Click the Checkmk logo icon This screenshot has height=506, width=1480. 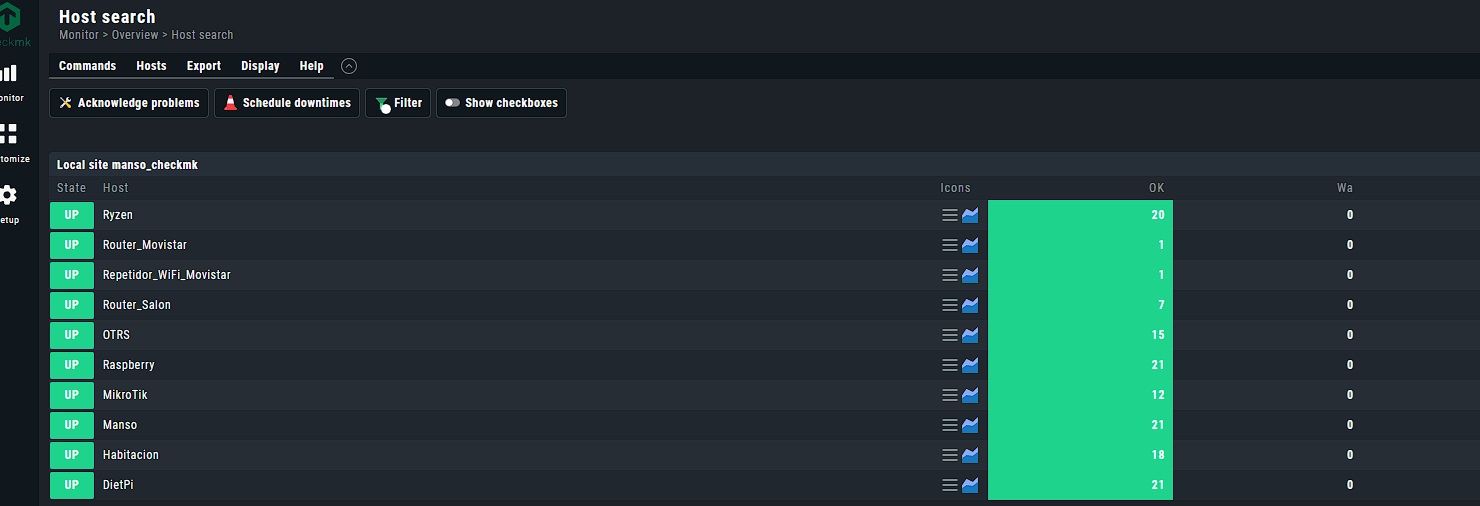10,20
